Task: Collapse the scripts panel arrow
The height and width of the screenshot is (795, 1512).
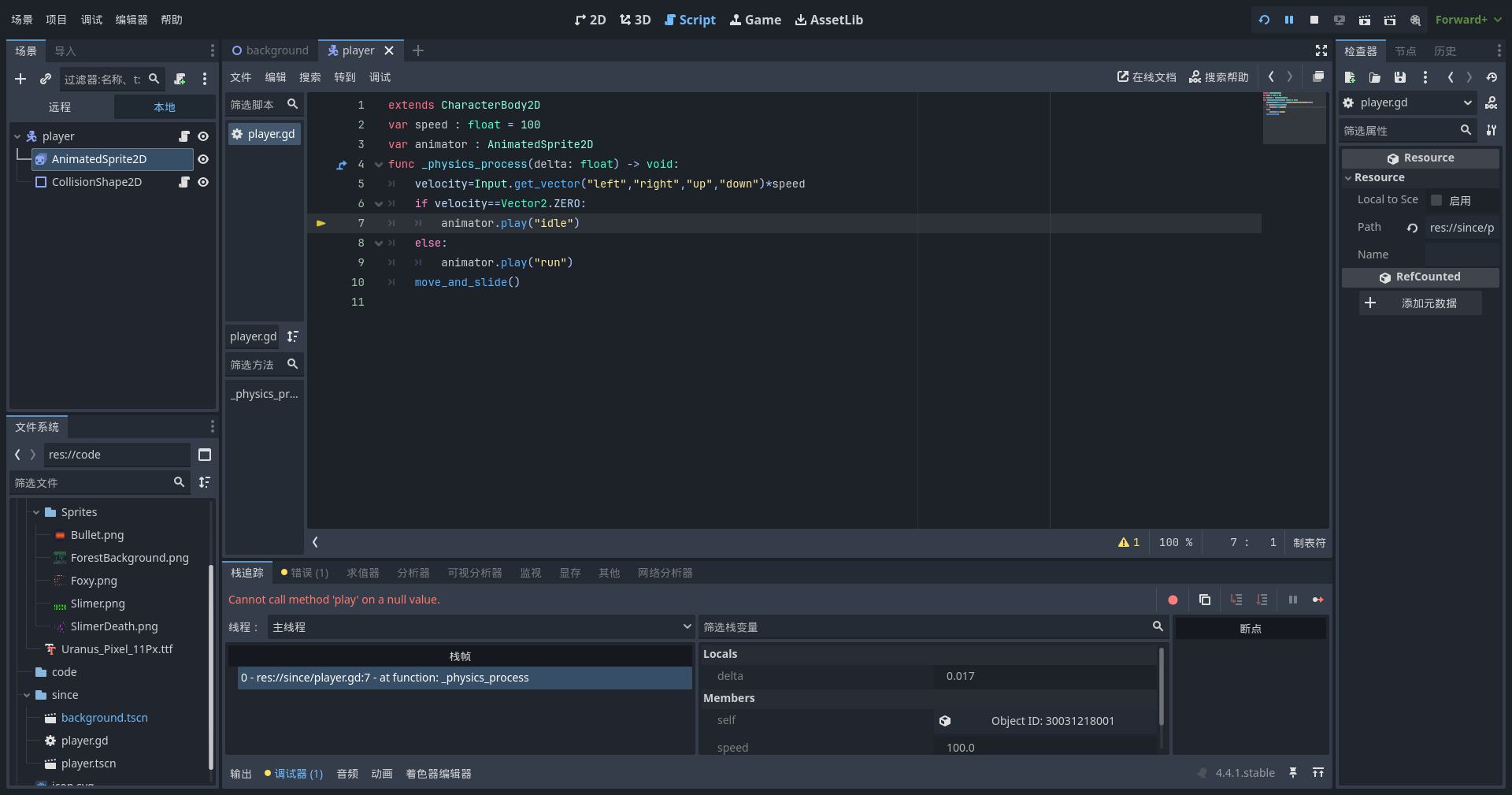Action: [x=316, y=542]
